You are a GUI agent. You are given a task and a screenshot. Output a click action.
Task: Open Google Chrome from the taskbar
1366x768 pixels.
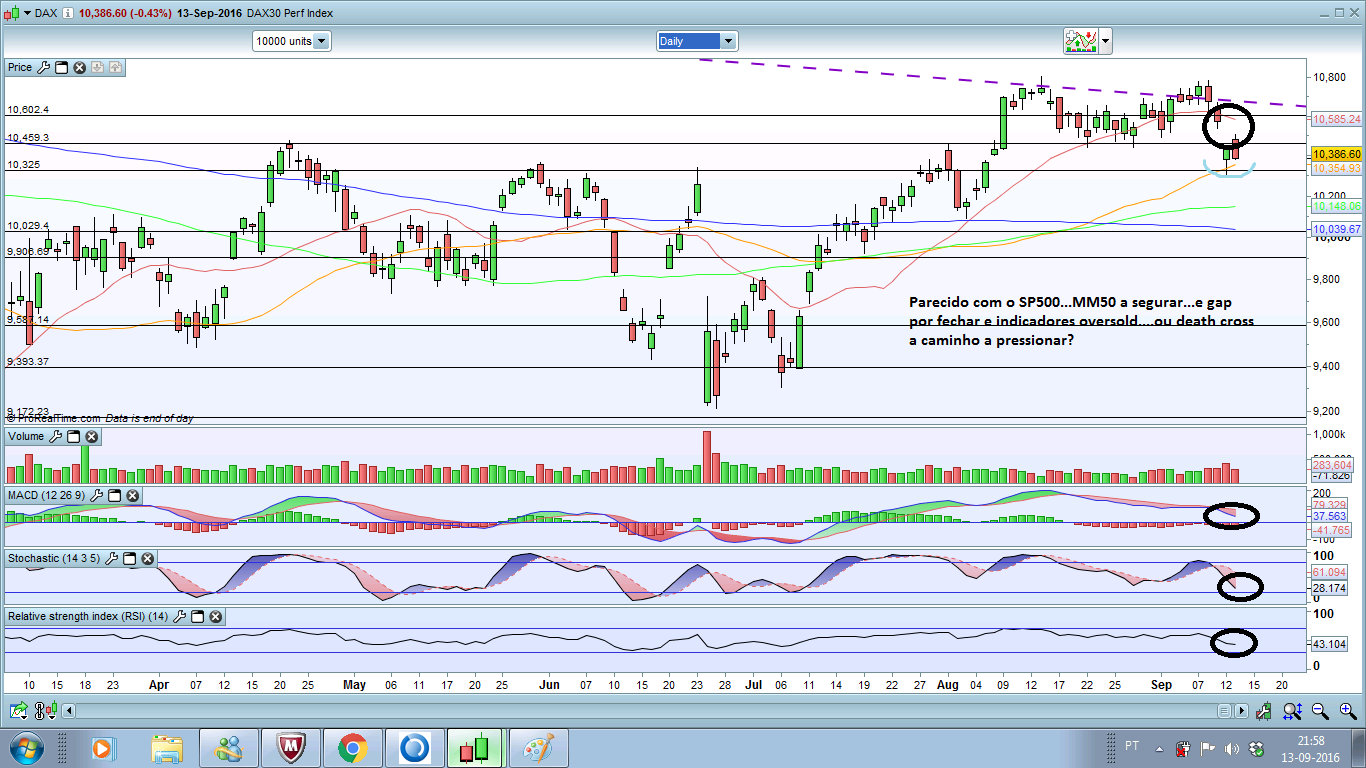(351, 747)
